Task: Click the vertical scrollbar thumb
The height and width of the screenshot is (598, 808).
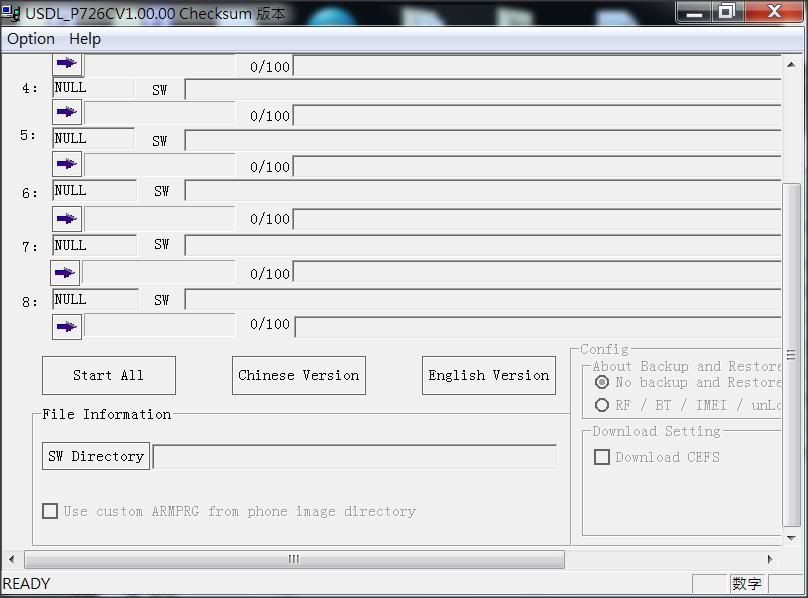Action: tap(791, 355)
